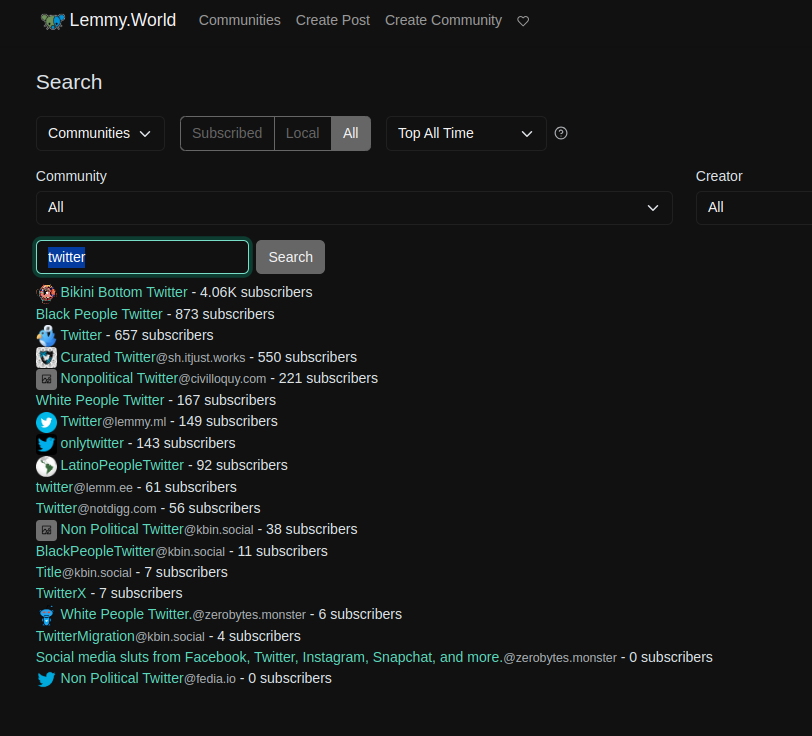The height and width of the screenshot is (736, 812).
Task: Open LatinoPeopleTwitter community link
Action: (122, 465)
